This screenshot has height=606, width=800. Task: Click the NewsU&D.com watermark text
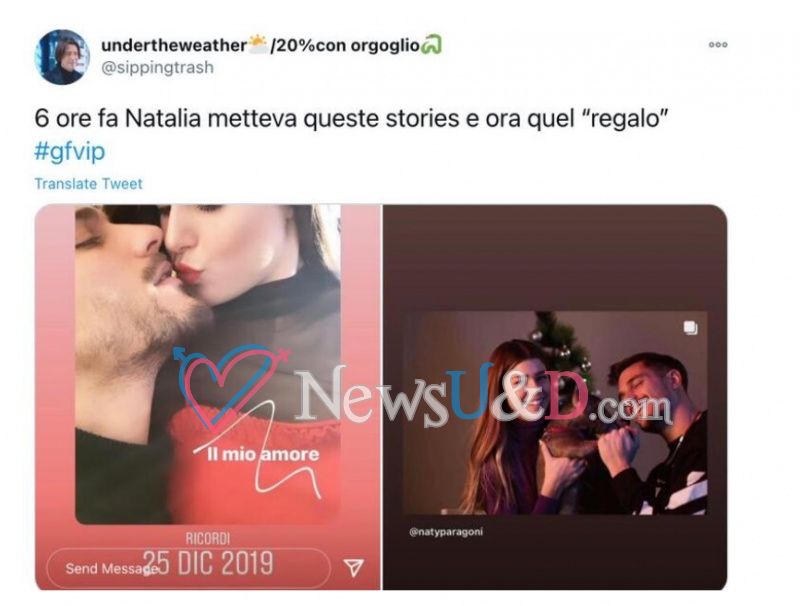pyautogui.click(x=482, y=395)
